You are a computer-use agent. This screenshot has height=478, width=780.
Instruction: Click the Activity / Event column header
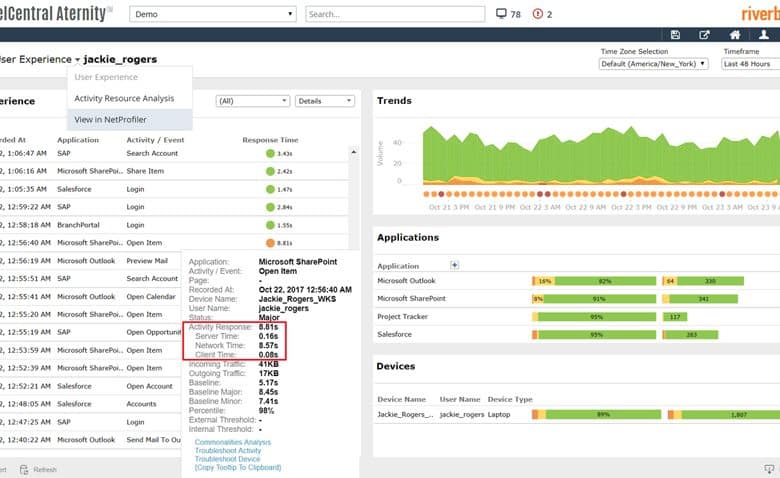pos(155,140)
